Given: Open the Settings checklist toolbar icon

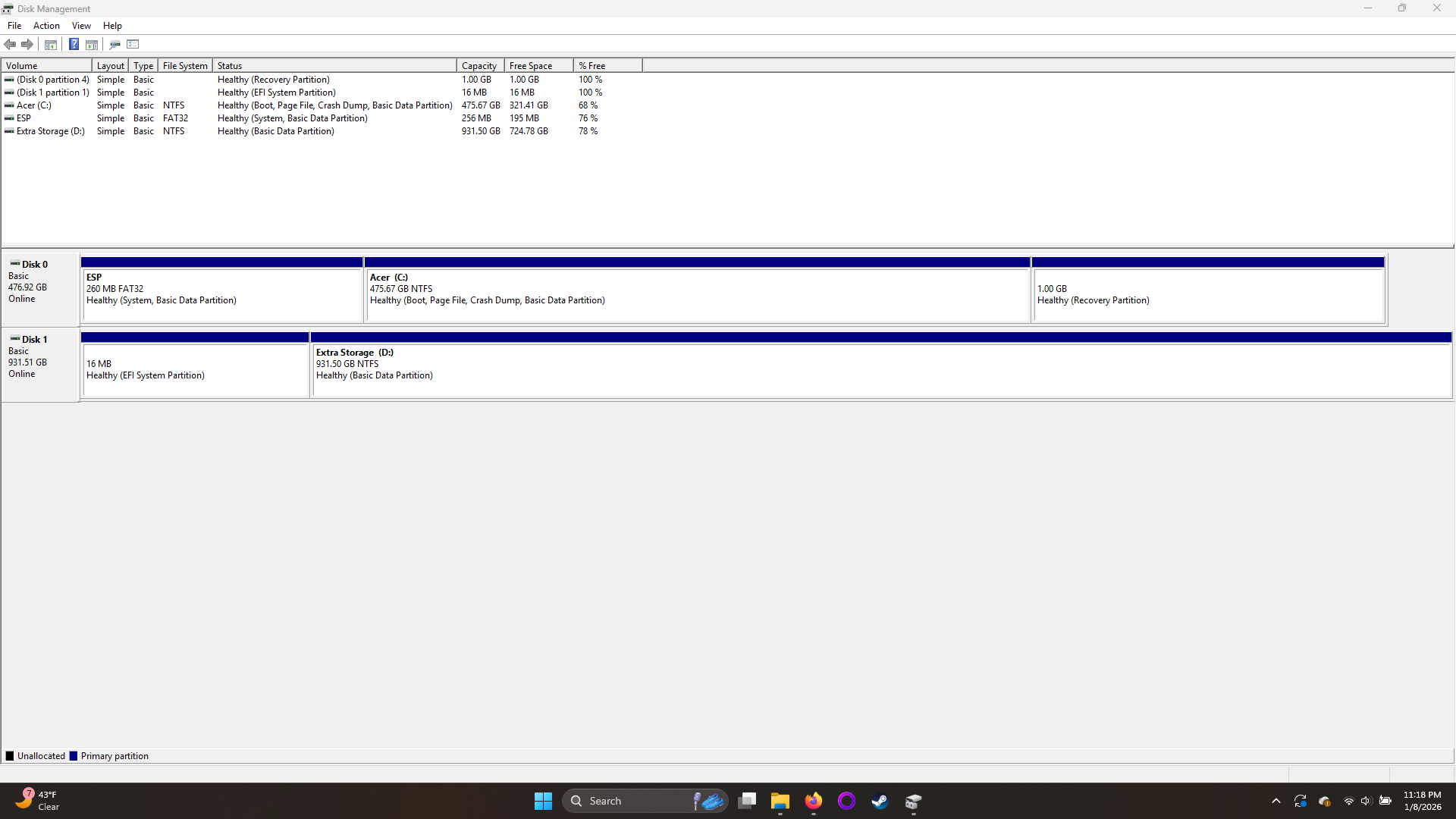Looking at the screenshot, I should pos(133,44).
